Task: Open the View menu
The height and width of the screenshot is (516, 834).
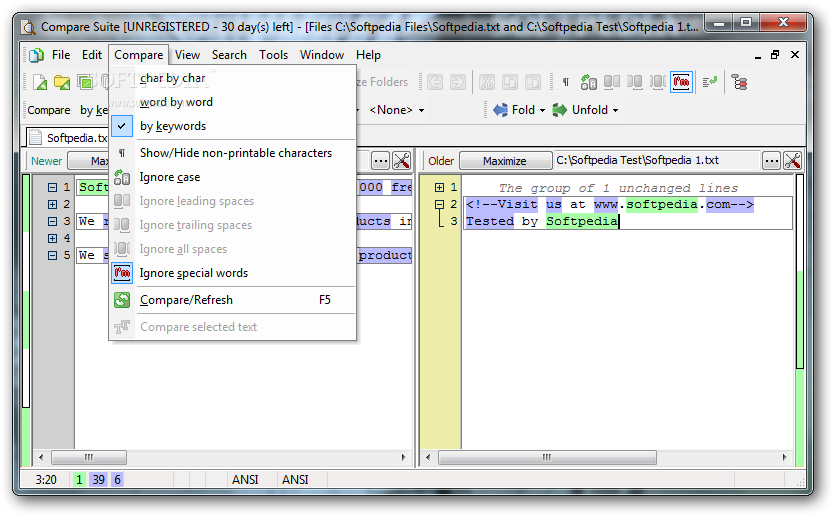Action: (187, 55)
